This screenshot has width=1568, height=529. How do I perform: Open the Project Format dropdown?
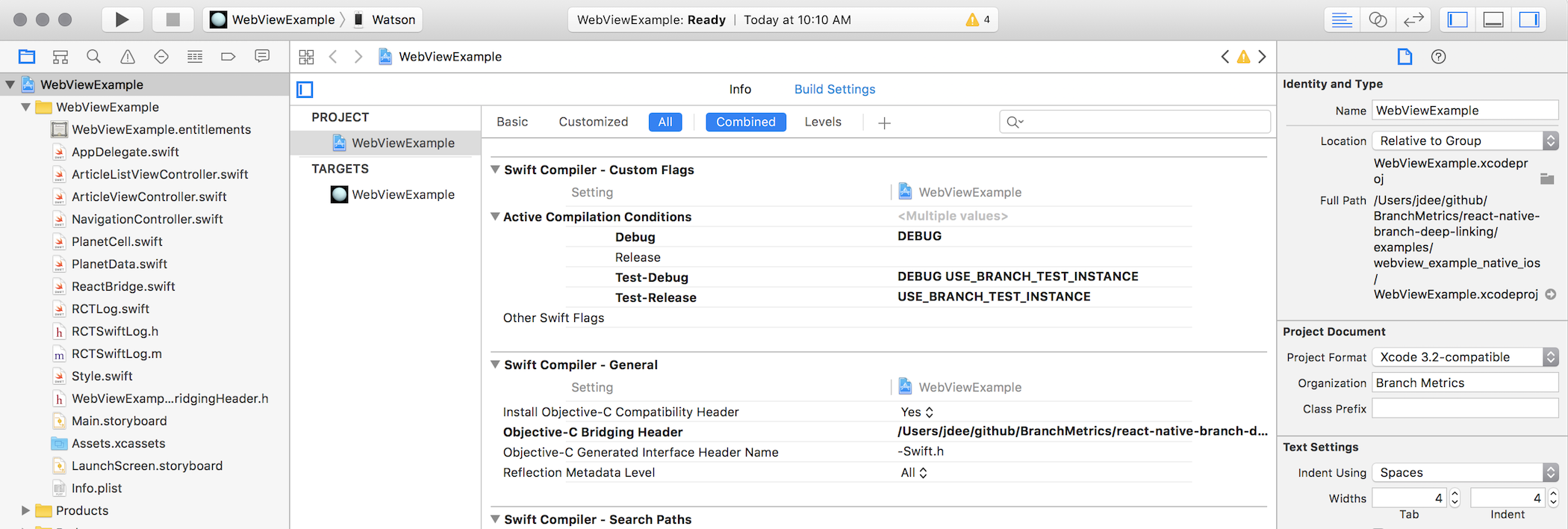tap(1465, 357)
